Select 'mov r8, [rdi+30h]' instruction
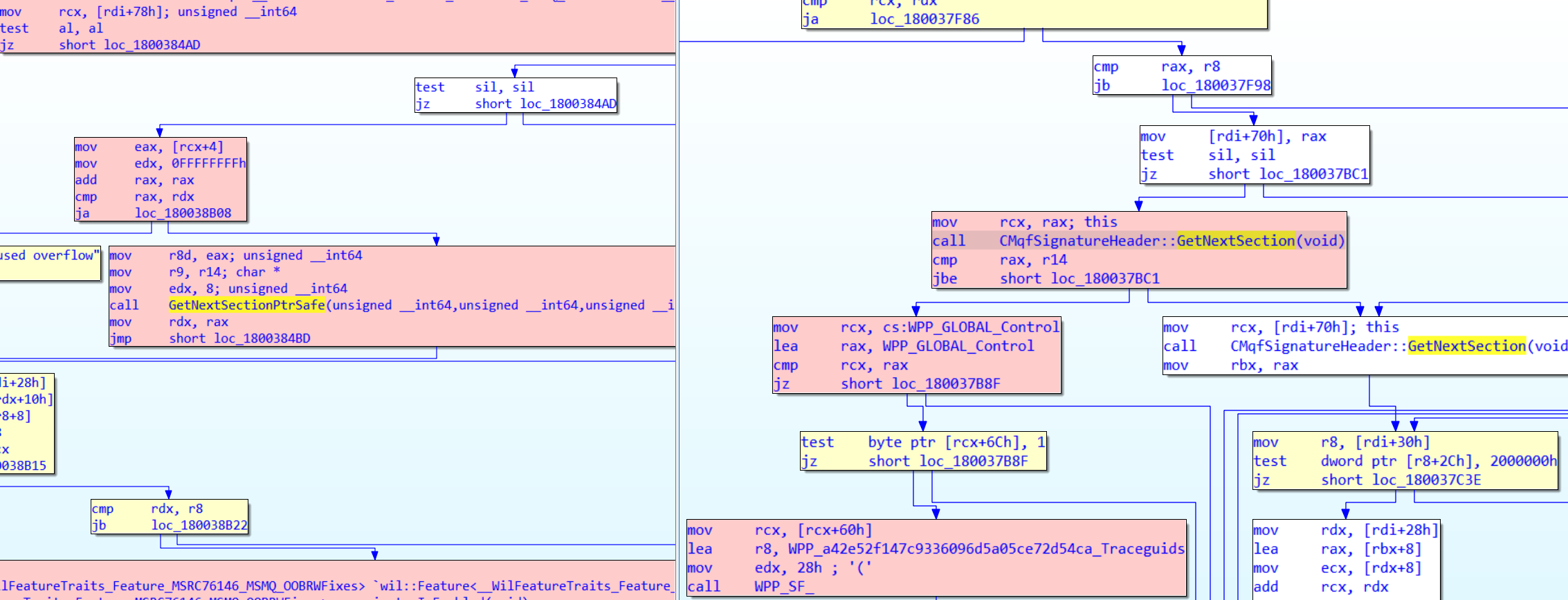1568x600 pixels. [1341, 442]
